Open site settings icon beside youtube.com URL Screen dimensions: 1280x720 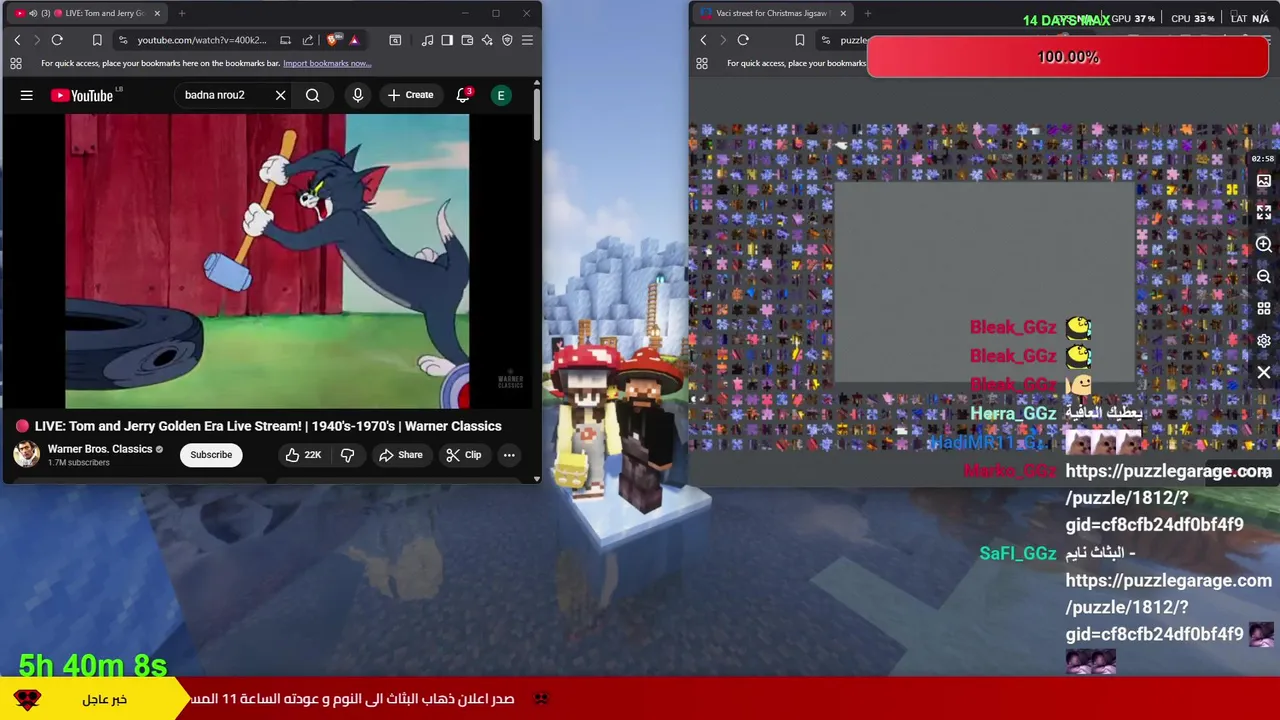[x=122, y=40]
